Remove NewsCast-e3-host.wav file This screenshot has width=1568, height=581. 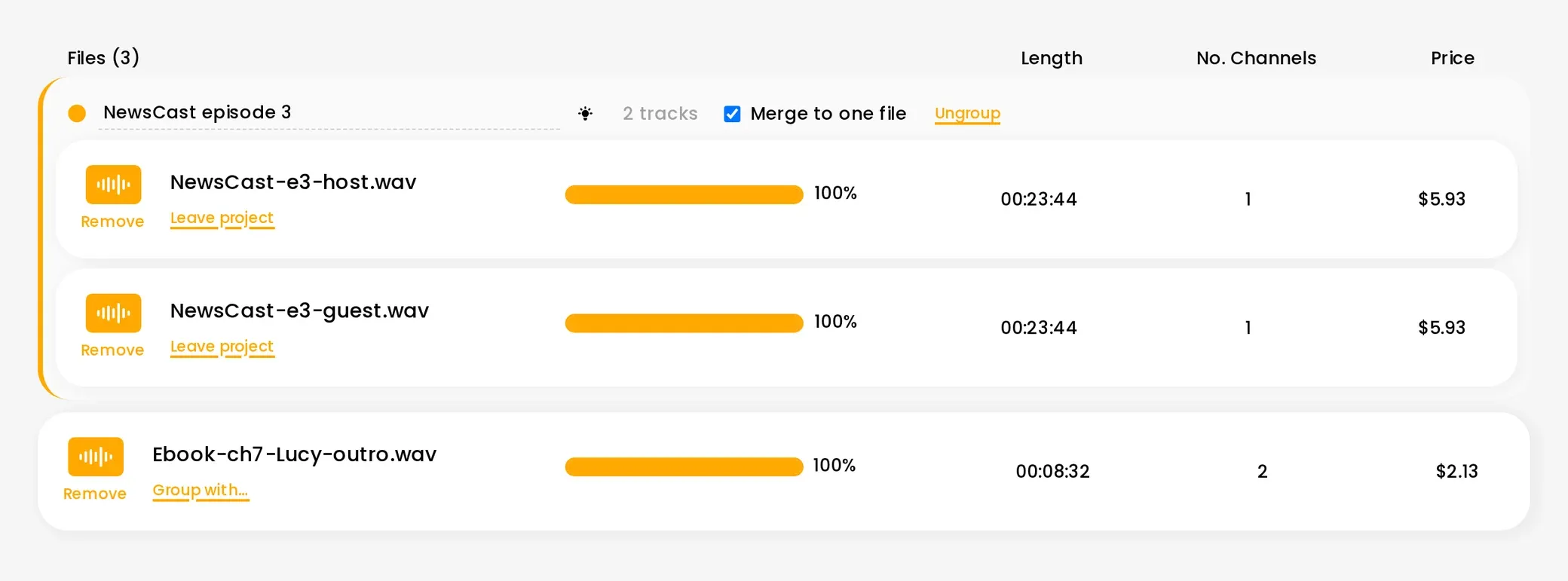point(112,222)
